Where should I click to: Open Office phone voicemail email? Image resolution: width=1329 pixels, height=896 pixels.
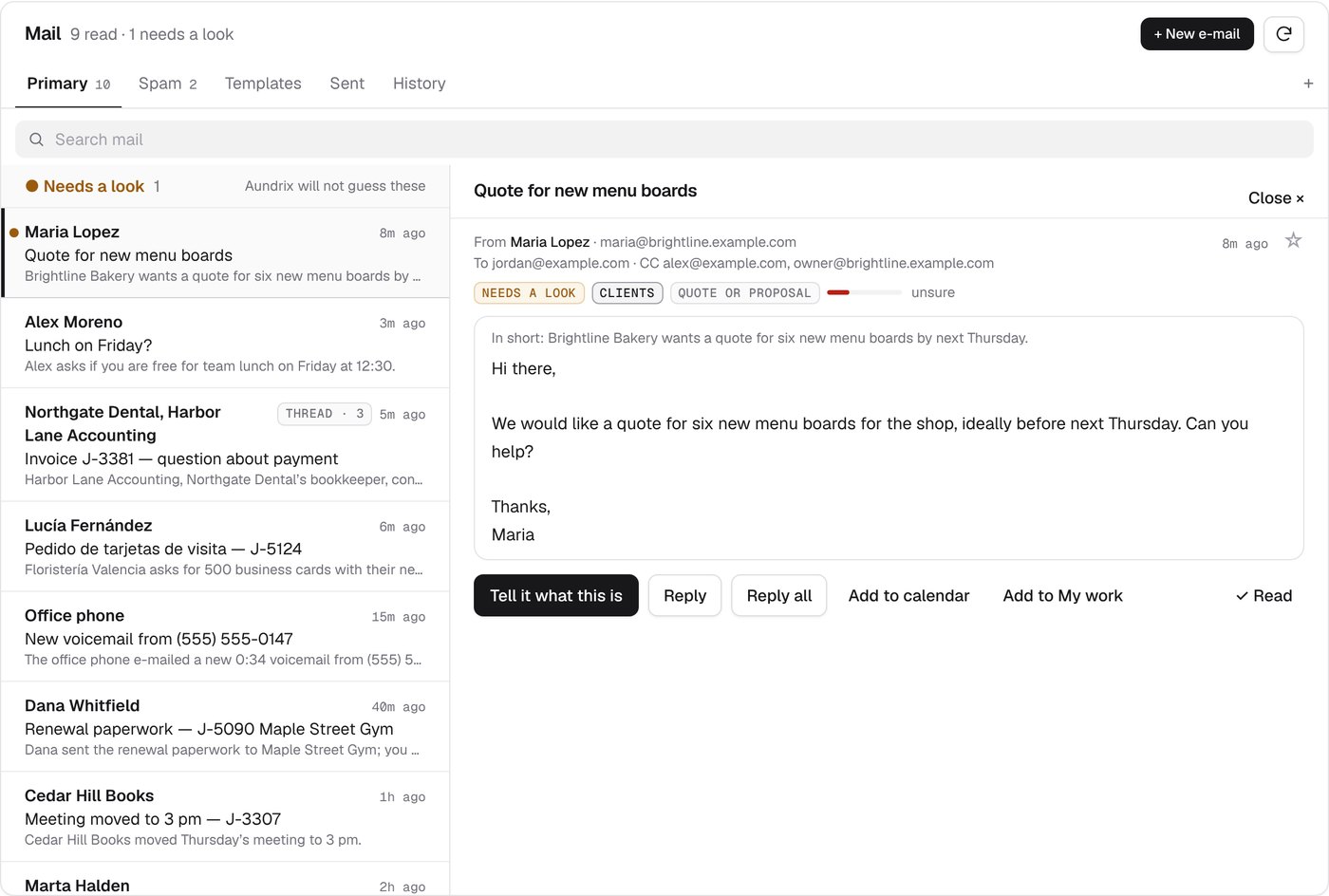tap(226, 637)
